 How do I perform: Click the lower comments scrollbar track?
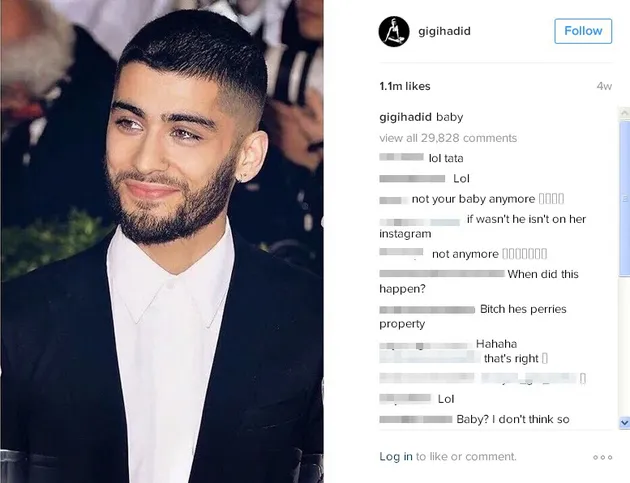click(624, 346)
